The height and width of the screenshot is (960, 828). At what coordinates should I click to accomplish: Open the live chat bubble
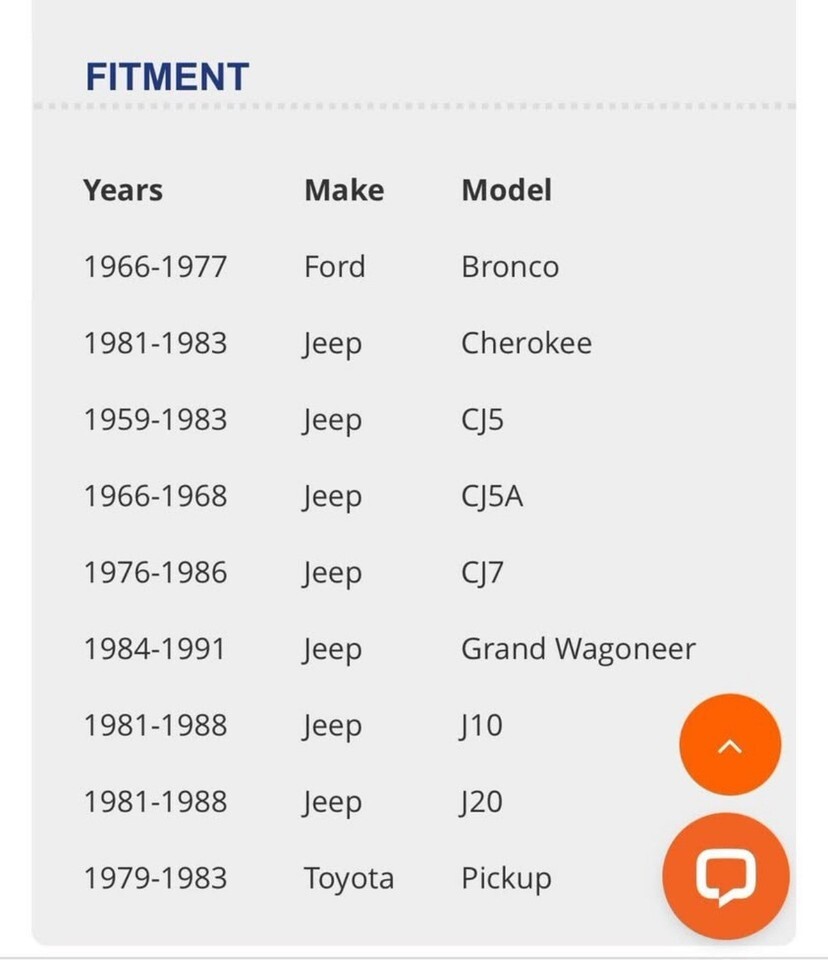(x=725, y=875)
